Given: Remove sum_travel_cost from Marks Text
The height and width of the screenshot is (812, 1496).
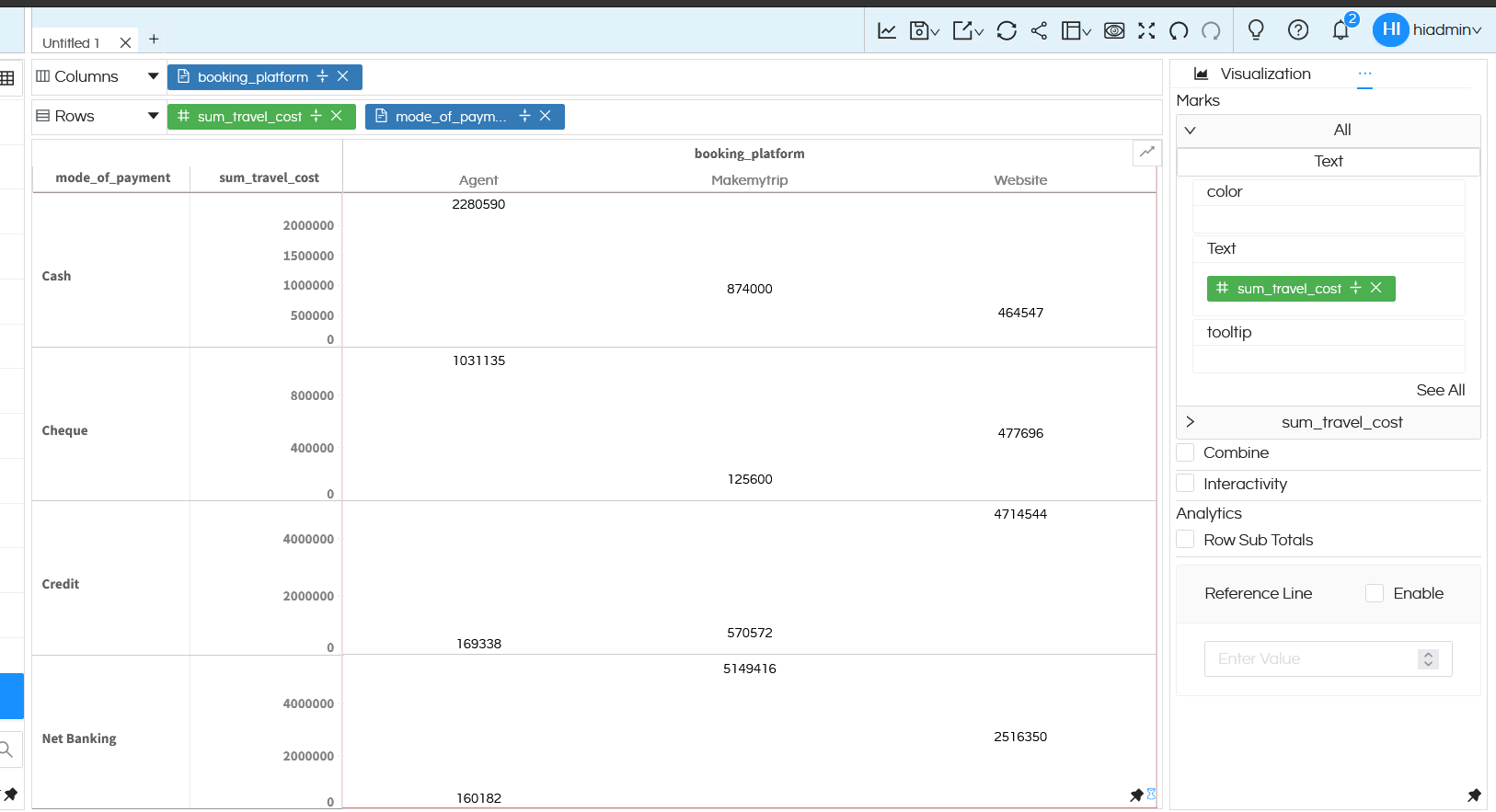Looking at the screenshot, I should (x=1375, y=288).
